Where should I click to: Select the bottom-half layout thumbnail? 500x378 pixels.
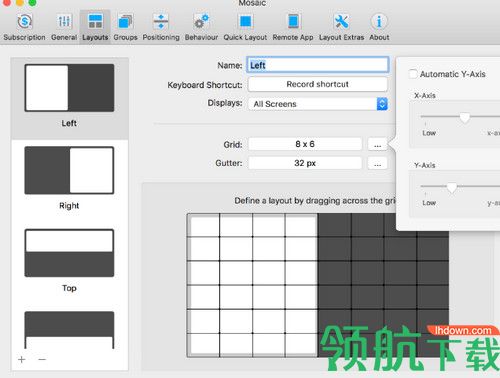[69, 330]
